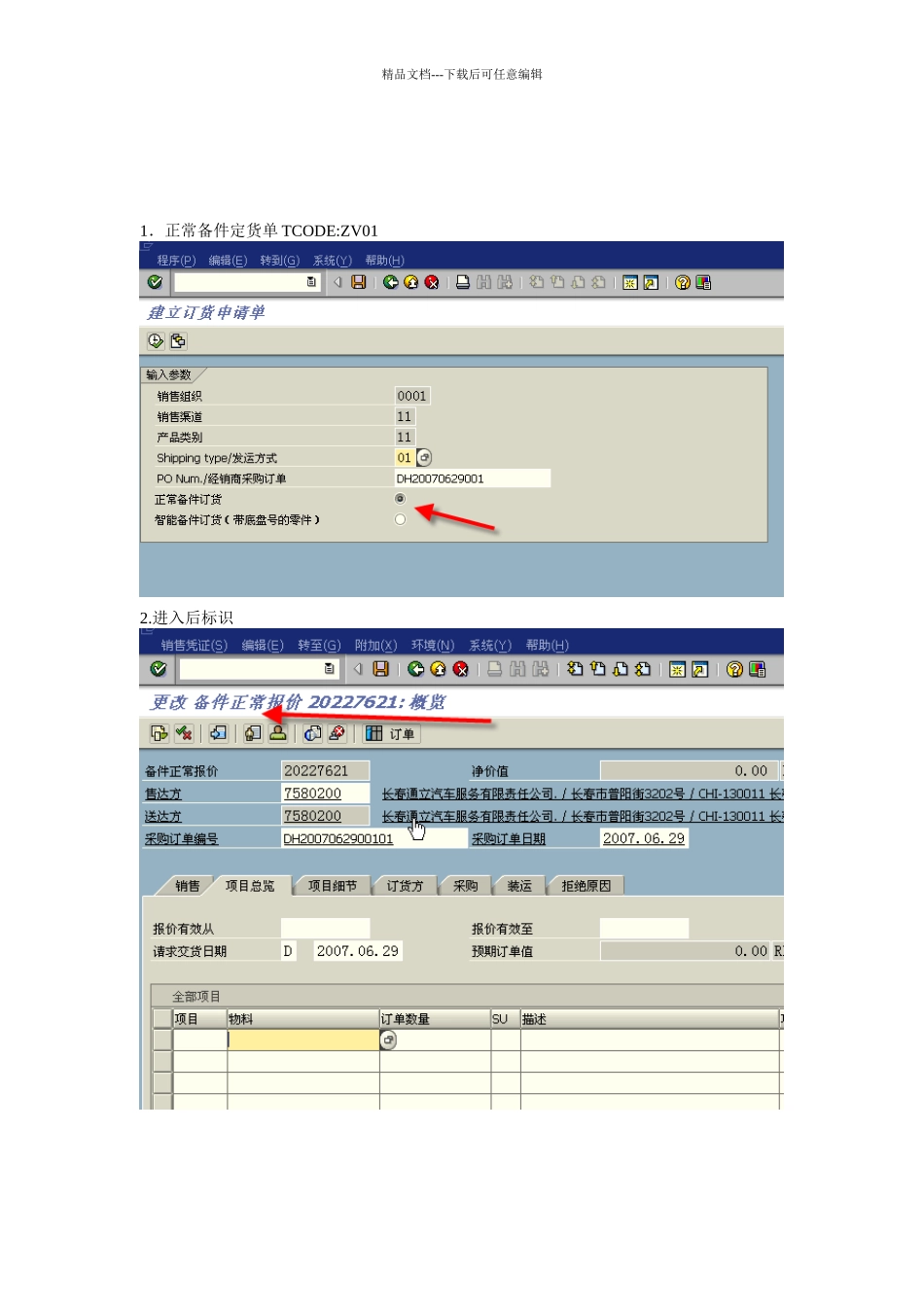Click the Save diskette icon in 建立订货申请单 window
924x1307 pixels.
(x=359, y=282)
